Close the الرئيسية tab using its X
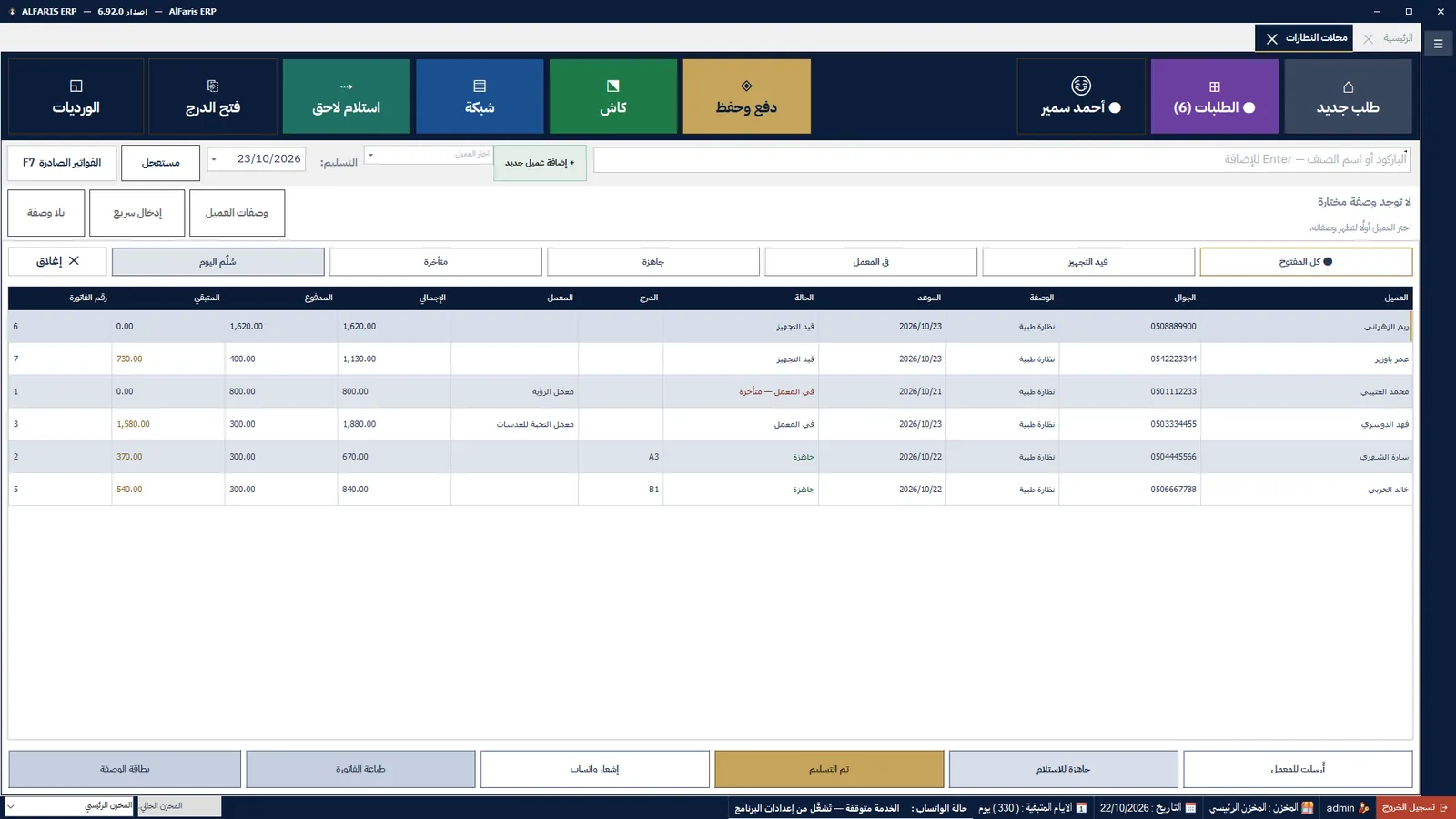Viewport: 1456px width, 819px height. pyautogui.click(x=1369, y=38)
